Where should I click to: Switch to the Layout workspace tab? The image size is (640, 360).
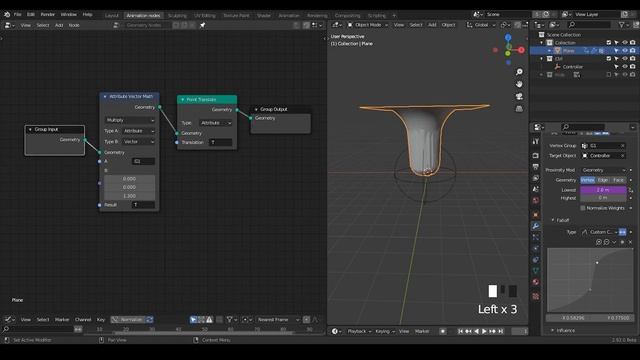point(111,16)
